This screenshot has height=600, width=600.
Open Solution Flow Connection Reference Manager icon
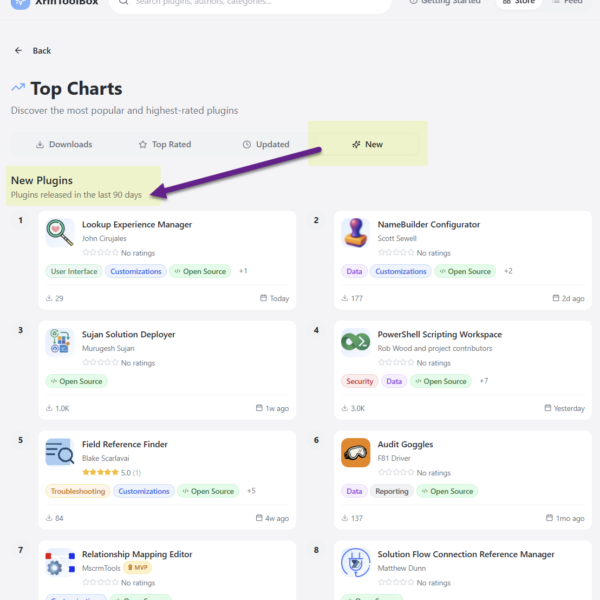(355, 562)
